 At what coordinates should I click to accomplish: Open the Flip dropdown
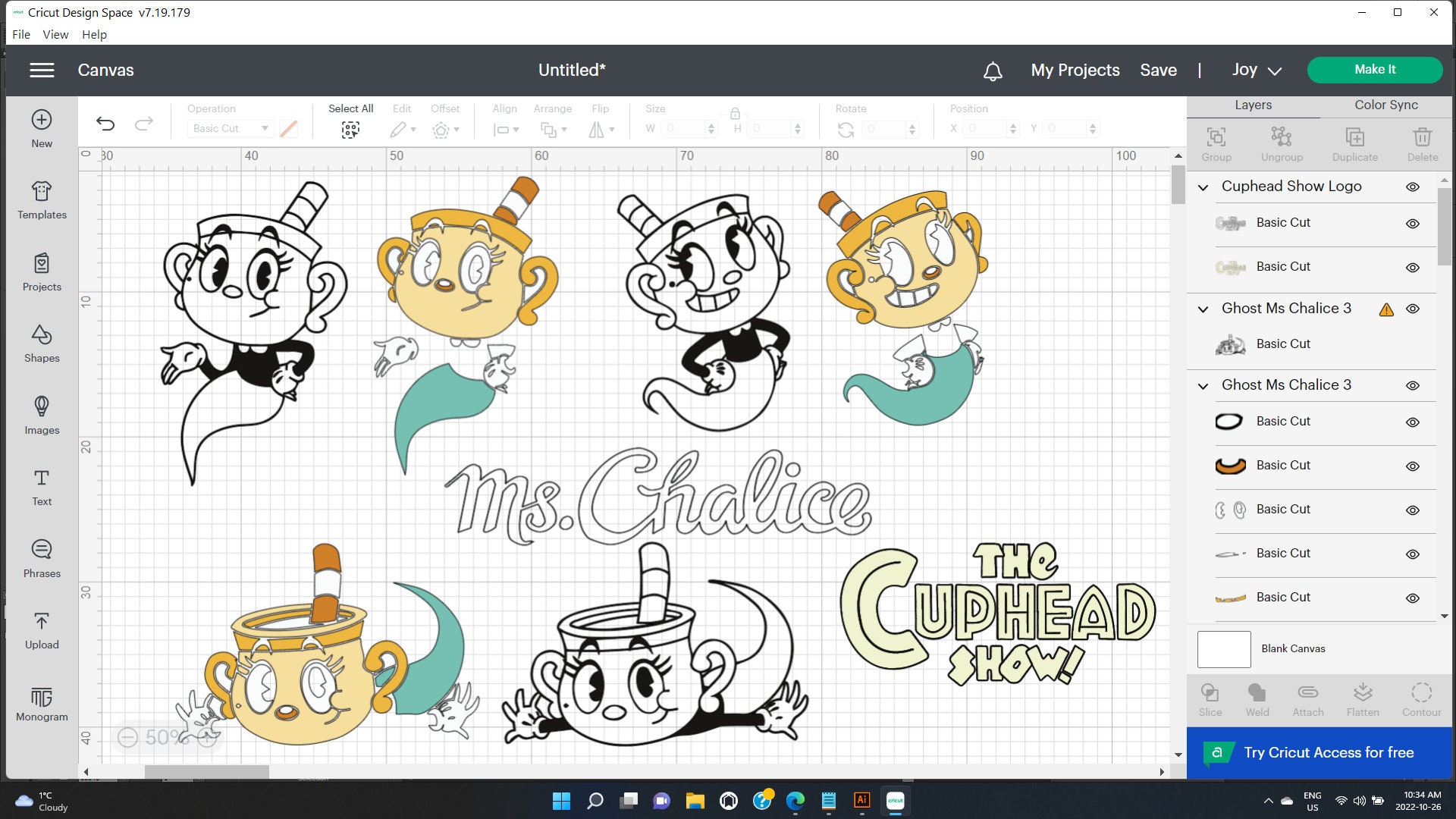coord(601,130)
